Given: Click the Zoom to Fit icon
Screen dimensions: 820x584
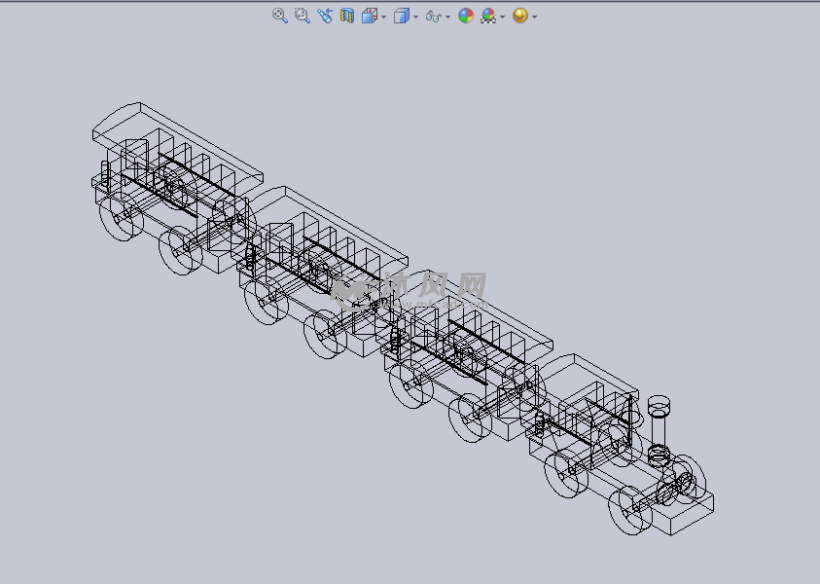Looking at the screenshot, I should point(280,16).
